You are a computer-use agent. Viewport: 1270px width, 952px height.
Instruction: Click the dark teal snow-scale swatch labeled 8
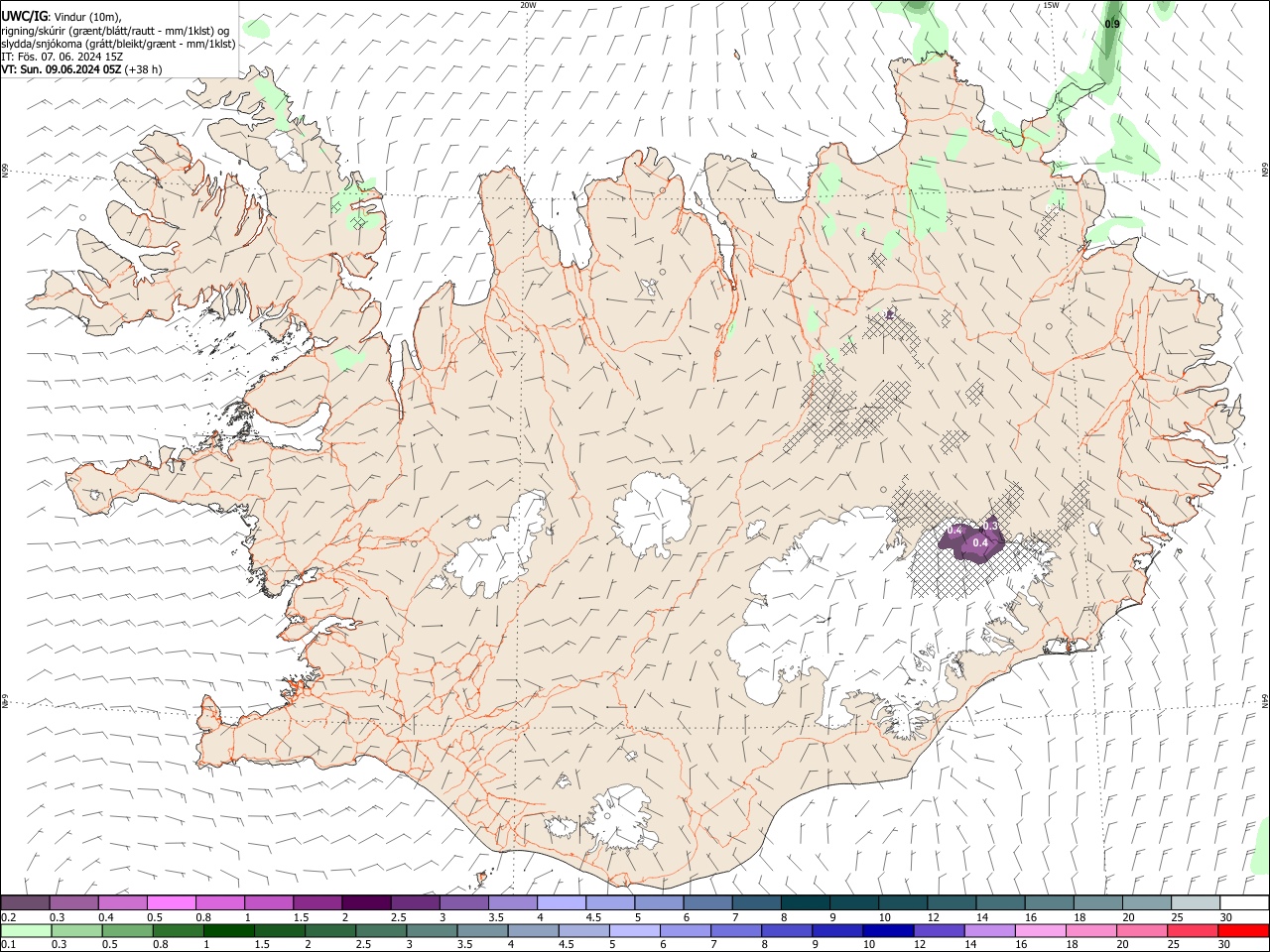coord(805,902)
